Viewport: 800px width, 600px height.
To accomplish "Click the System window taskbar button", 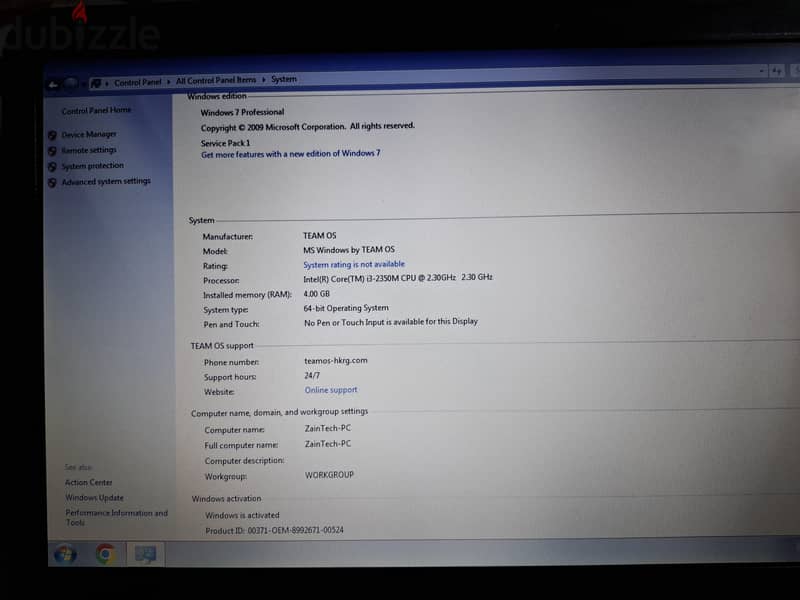I will 145,555.
